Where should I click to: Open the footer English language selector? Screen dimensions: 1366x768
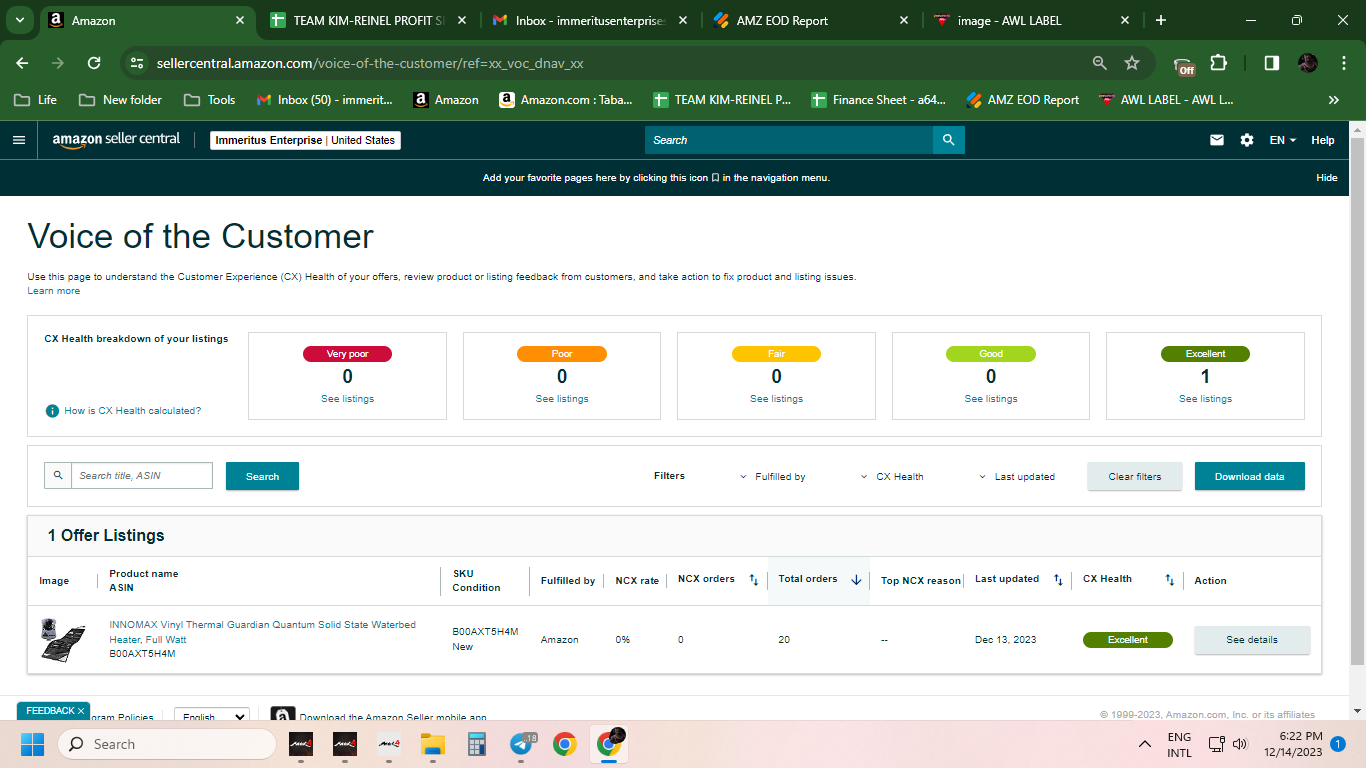211,716
